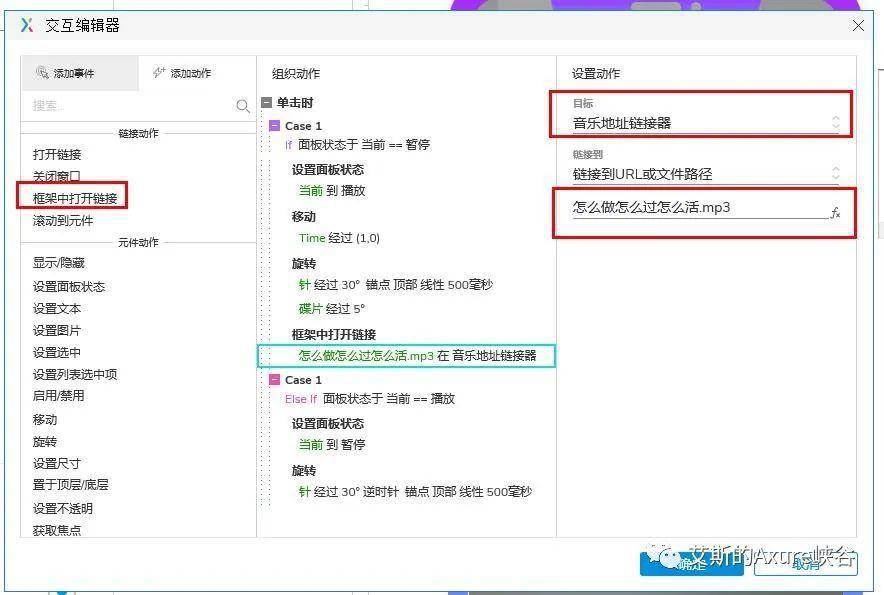The image size is (884, 595).
Task: Choose the 显示/隐藏 action
Action: tap(59, 263)
